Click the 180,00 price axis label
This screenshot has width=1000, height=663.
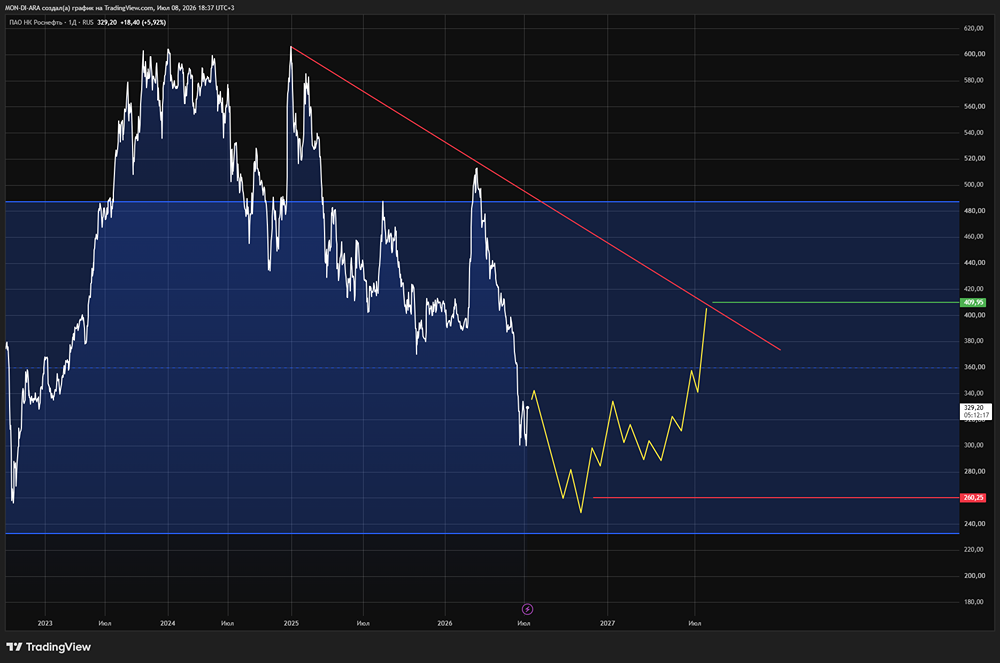(973, 602)
